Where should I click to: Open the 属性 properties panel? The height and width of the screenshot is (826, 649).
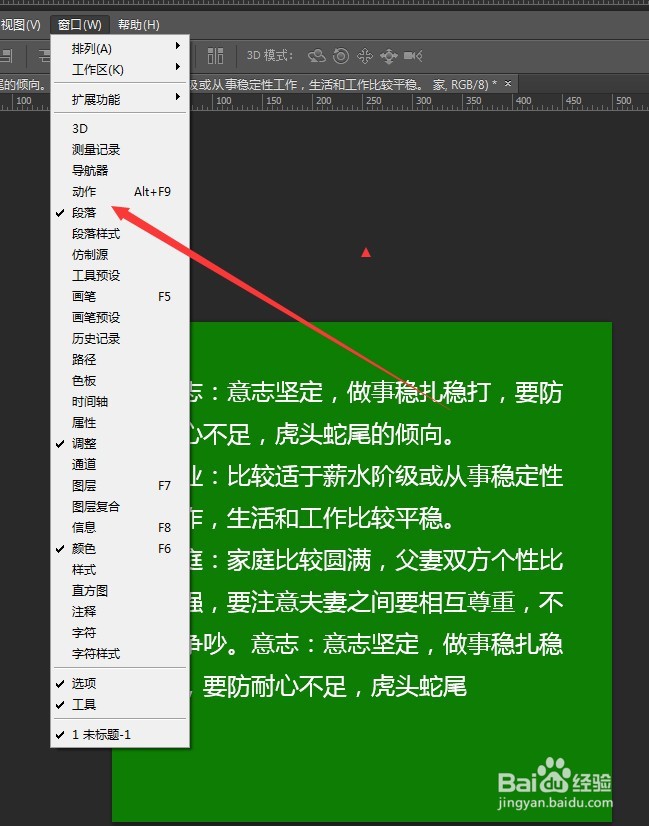pyautogui.click(x=121, y=423)
